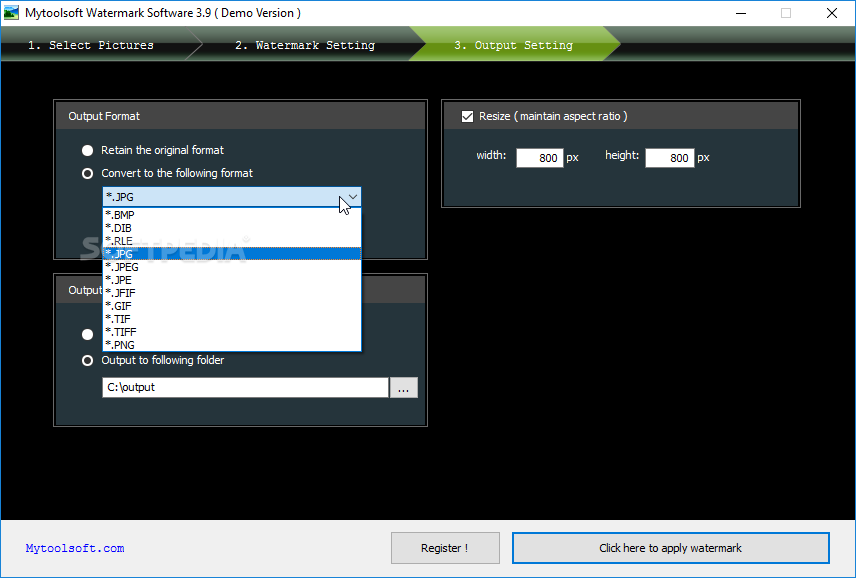Image resolution: width=856 pixels, height=578 pixels.
Task: Choose *.RLE from the format list
Action: (x=232, y=241)
